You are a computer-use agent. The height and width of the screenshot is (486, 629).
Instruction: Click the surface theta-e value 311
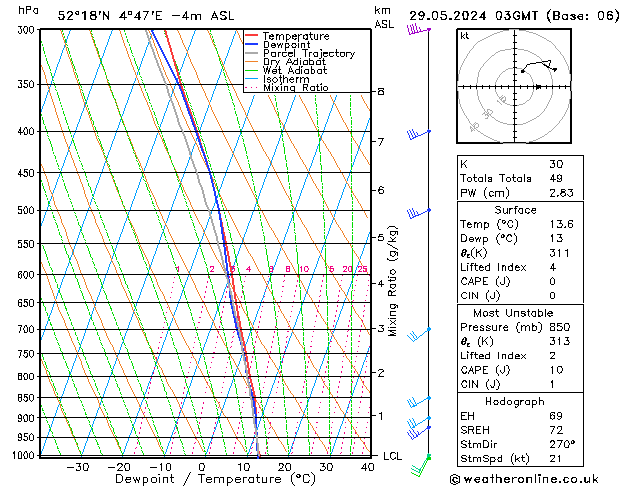coord(559,253)
